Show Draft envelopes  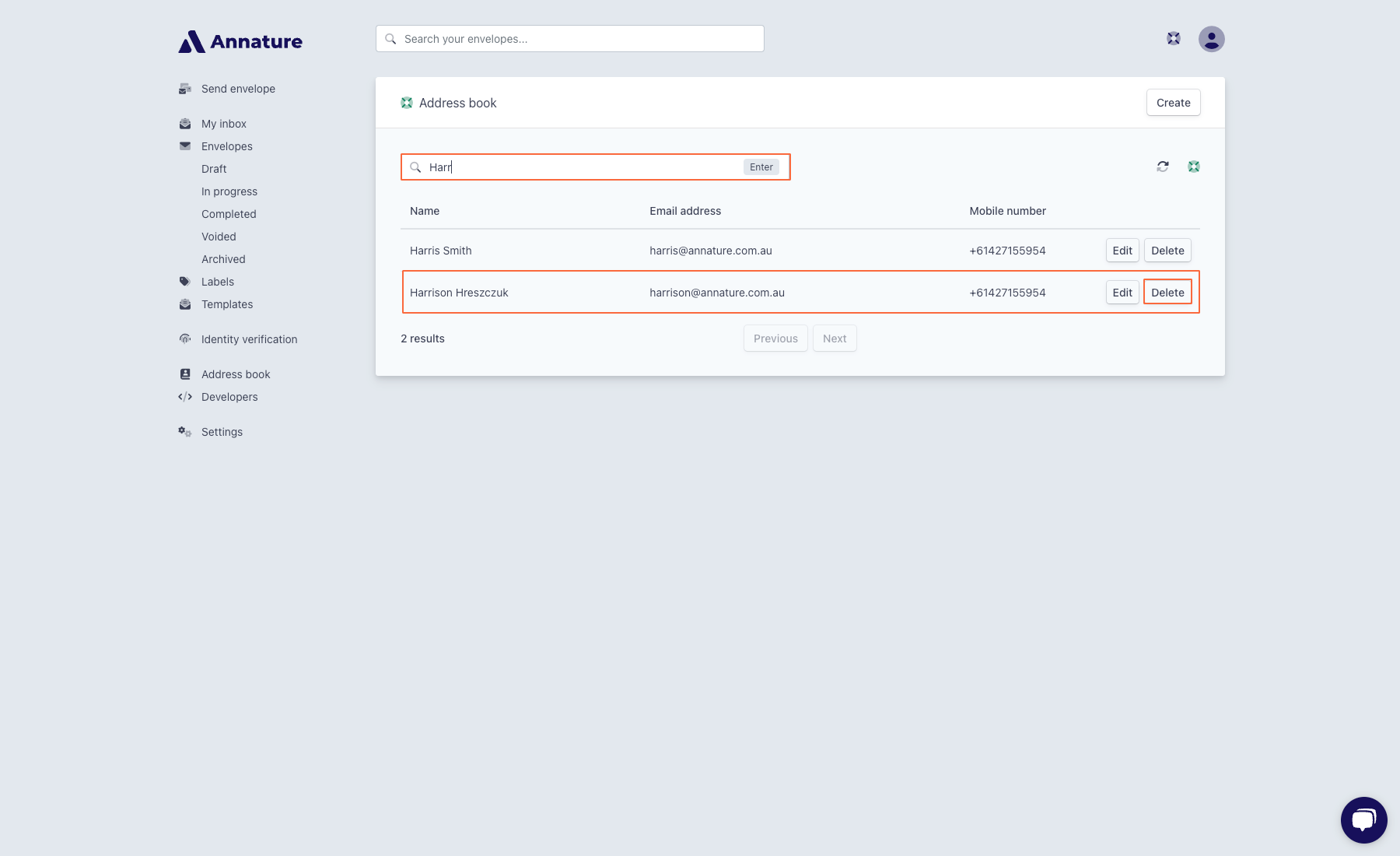coord(214,169)
